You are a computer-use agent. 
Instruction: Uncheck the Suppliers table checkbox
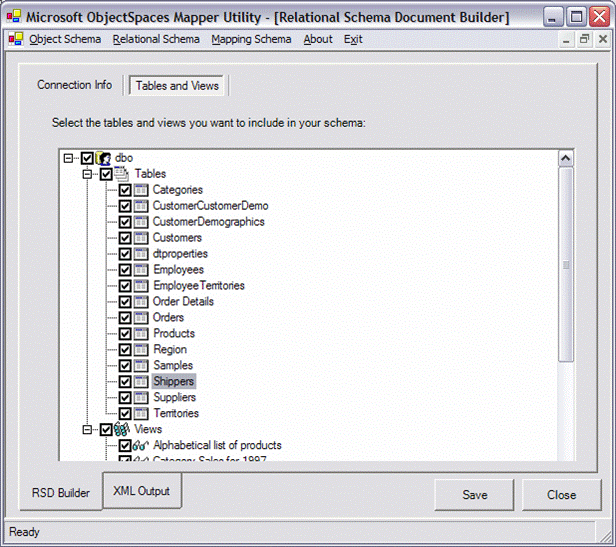(x=125, y=398)
